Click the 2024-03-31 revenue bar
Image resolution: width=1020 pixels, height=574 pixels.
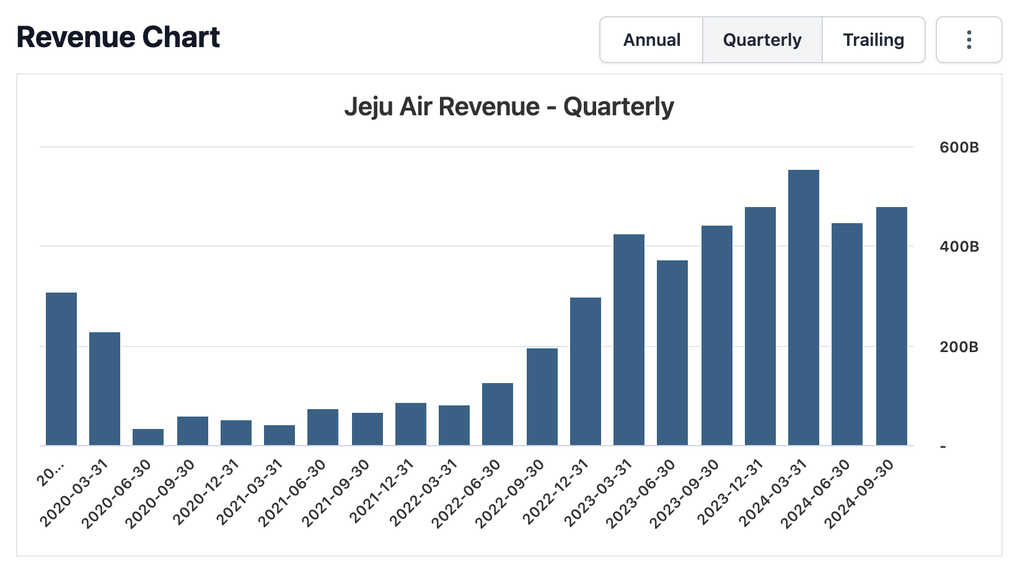(x=803, y=308)
